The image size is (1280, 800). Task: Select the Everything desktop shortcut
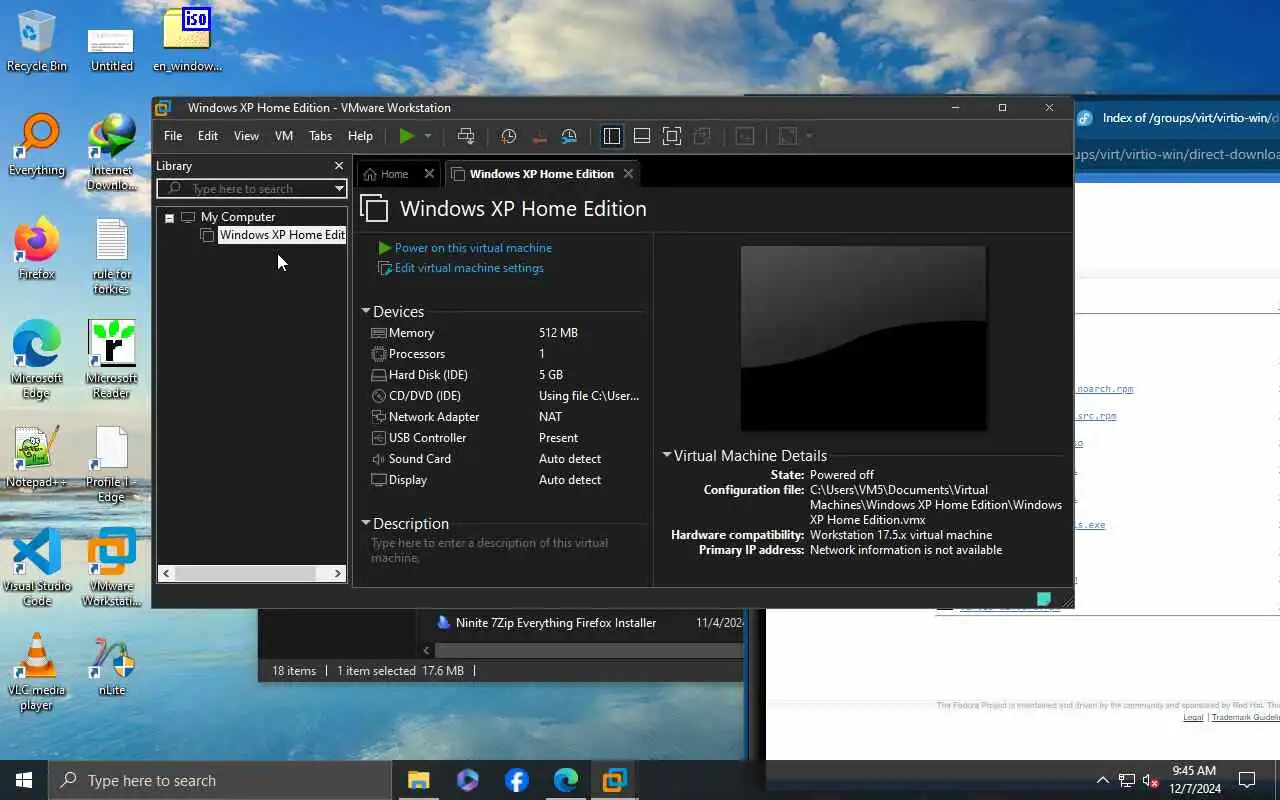pos(37,146)
